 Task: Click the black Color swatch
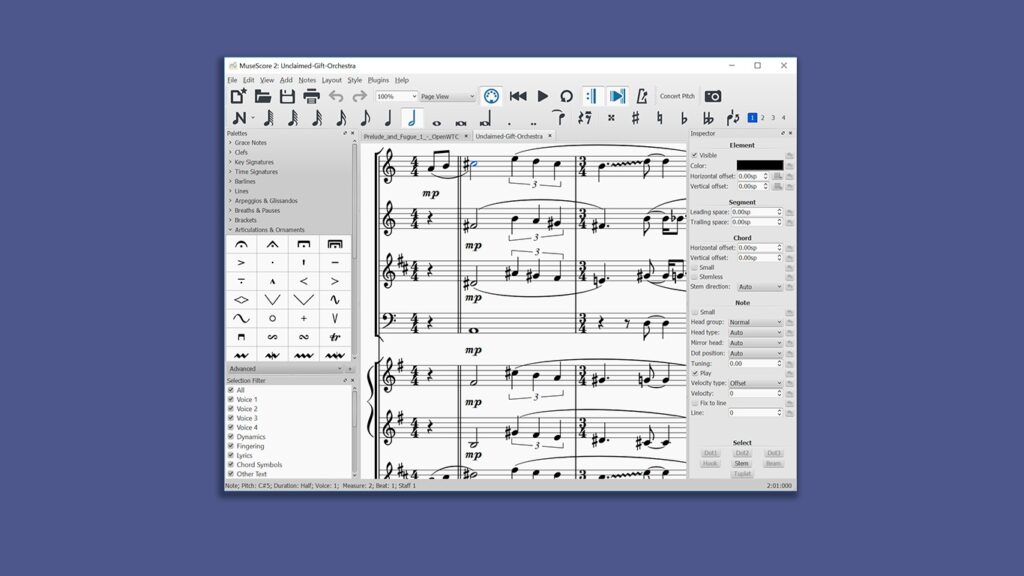[760, 166]
